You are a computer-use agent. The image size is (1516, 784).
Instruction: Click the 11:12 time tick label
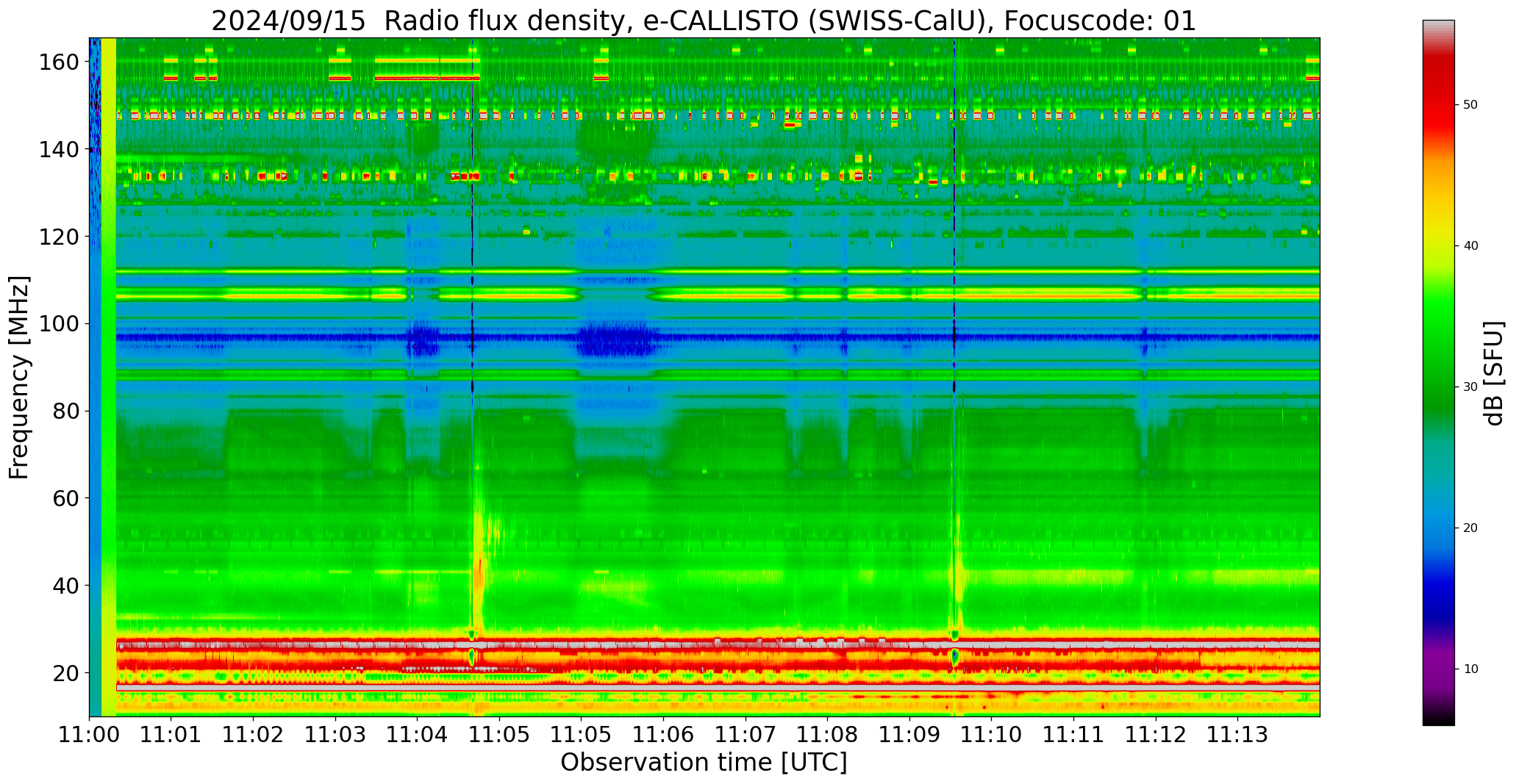click(1156, 735)
